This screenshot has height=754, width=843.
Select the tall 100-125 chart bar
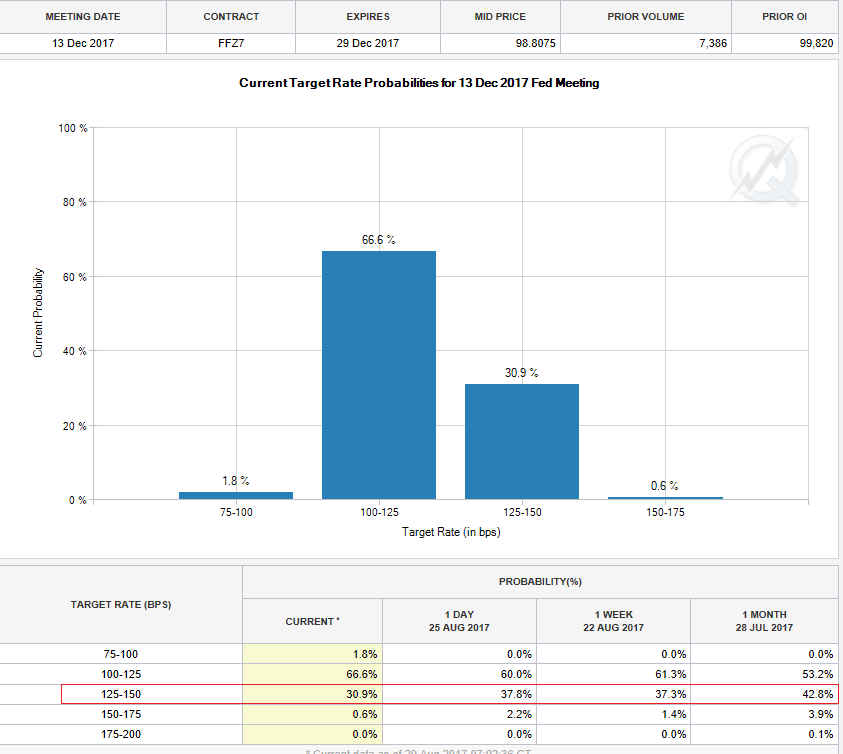pos(378,375)
